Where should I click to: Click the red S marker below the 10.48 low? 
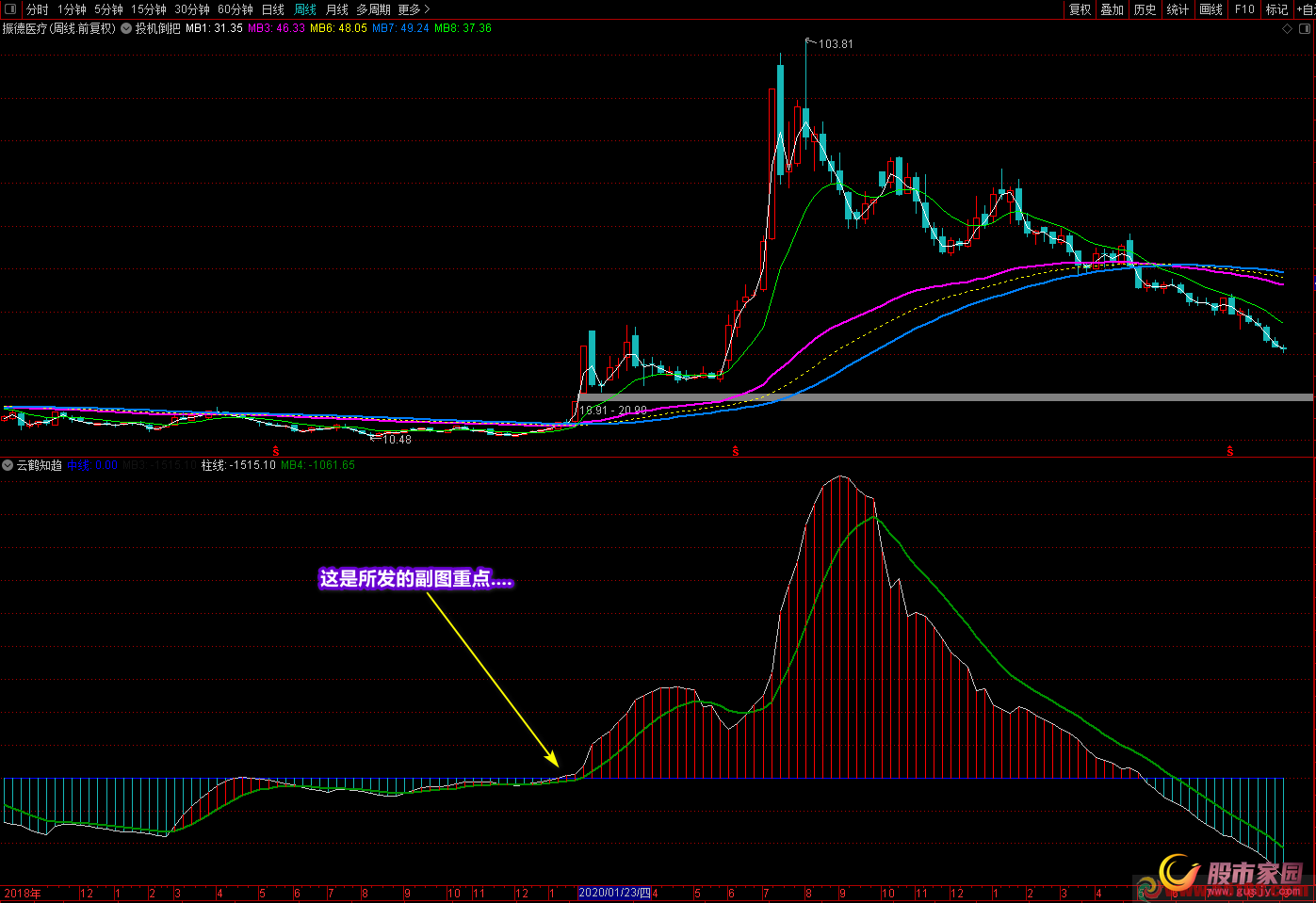[276, 451]
